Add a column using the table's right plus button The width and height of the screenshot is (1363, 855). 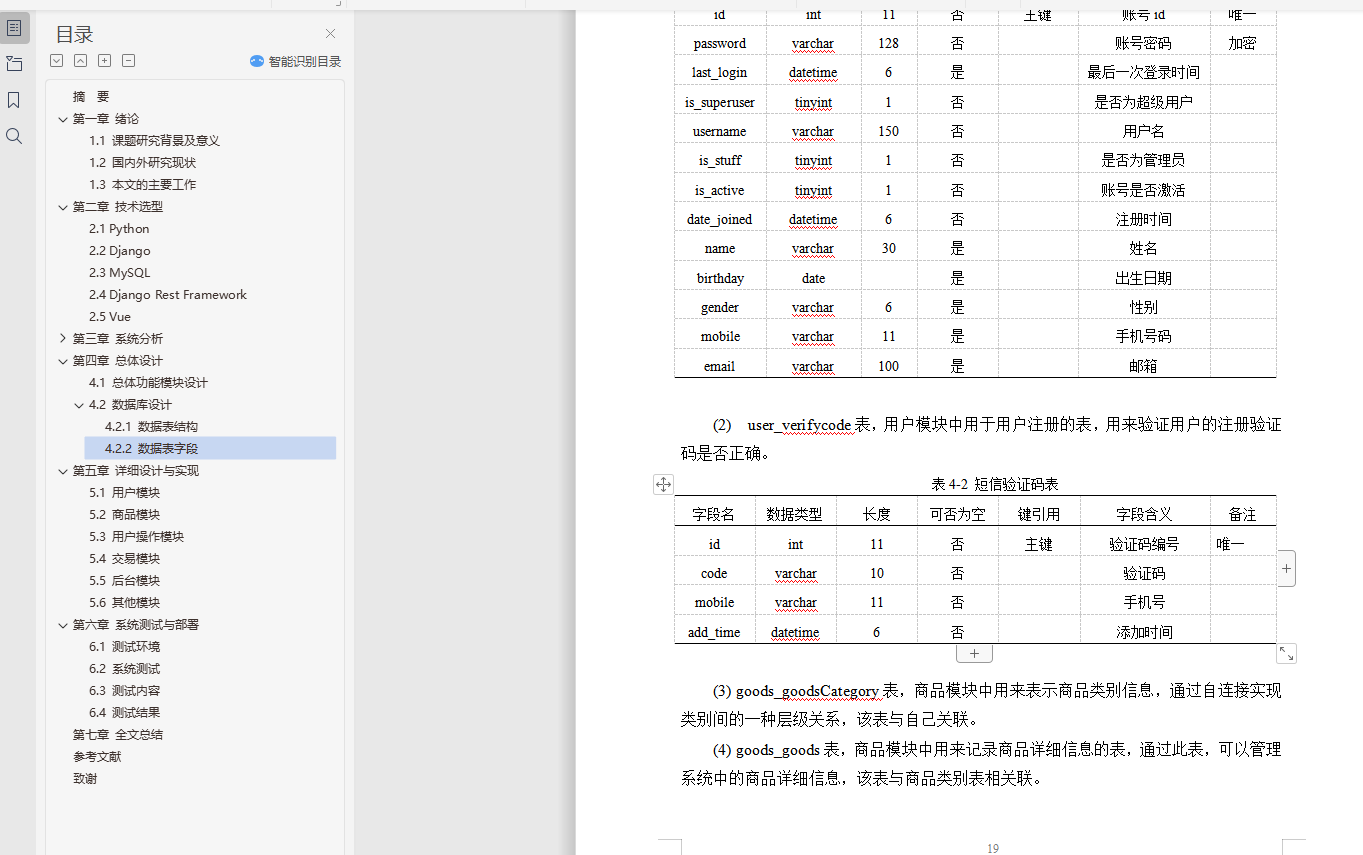[1287, 568]
